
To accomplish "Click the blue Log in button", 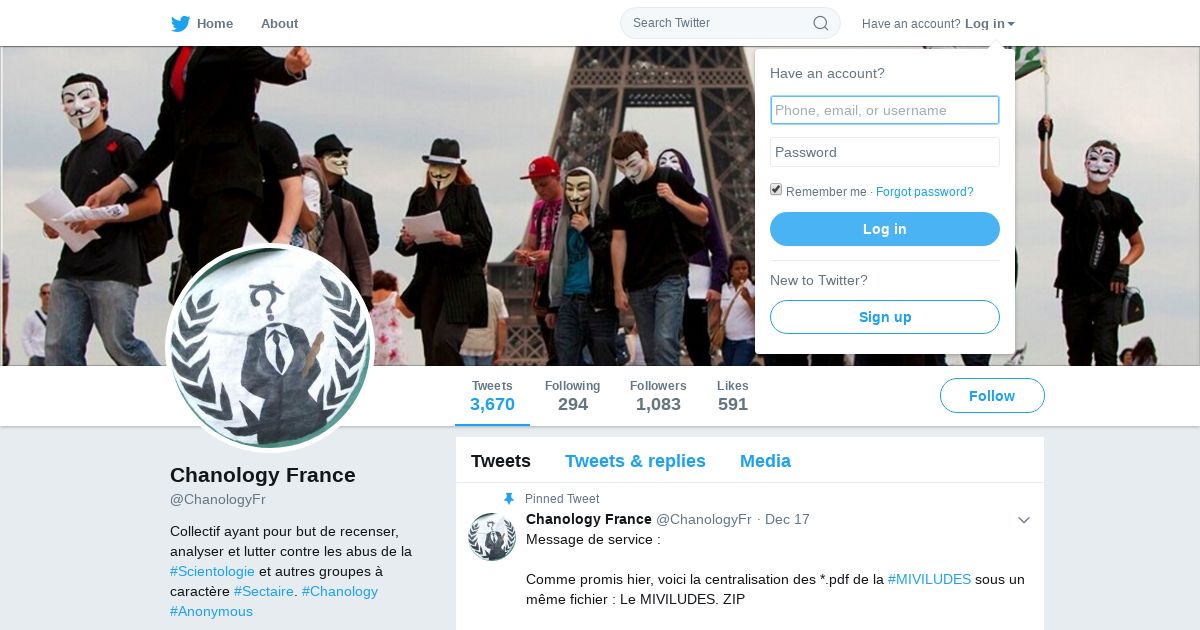I will coord(885,229).
